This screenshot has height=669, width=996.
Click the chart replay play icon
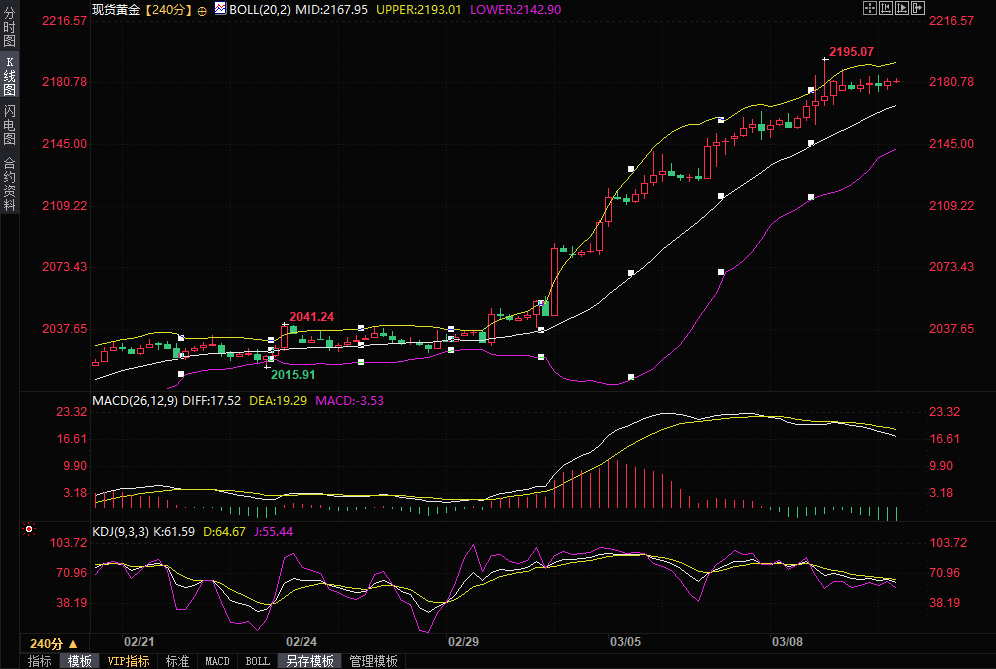coord(901,8)
